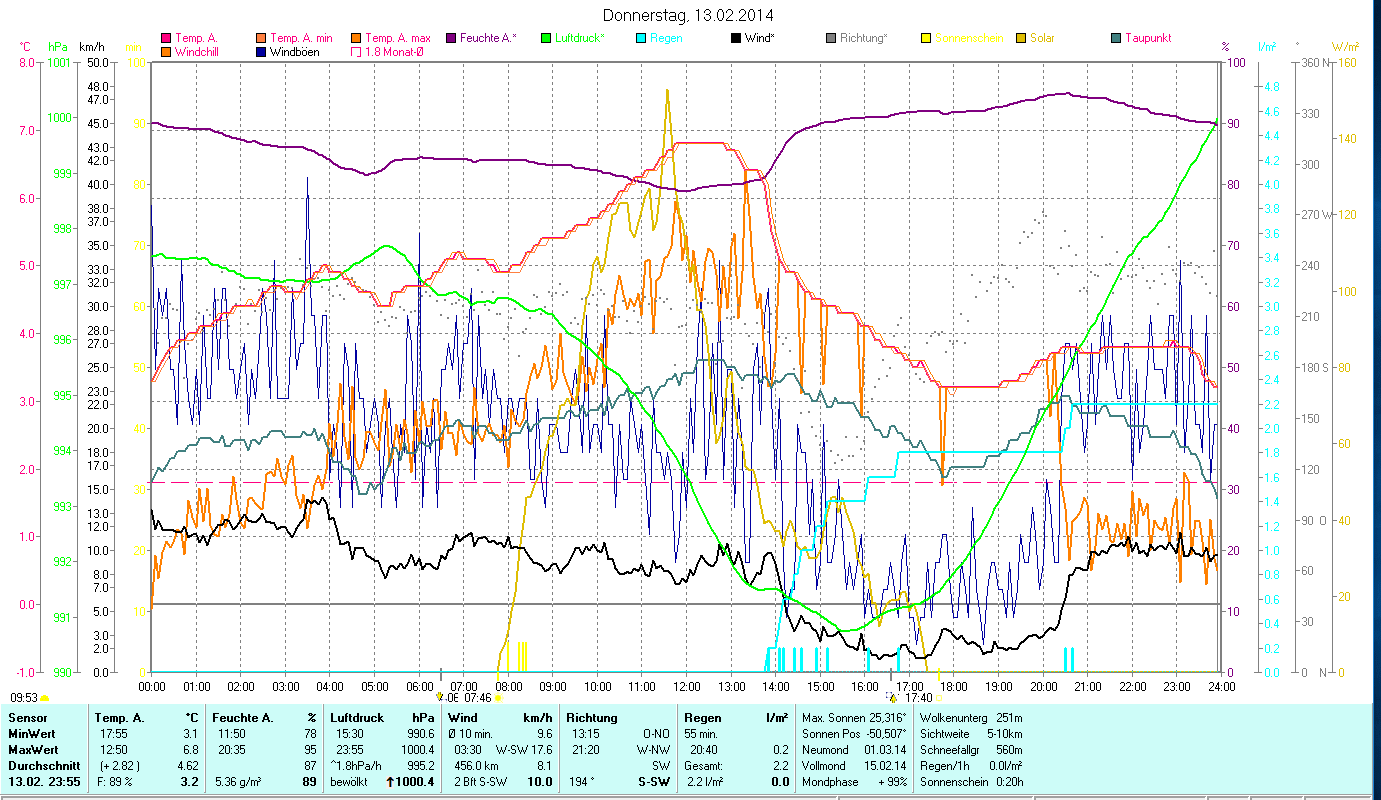Click the 194 ° wind direction value
1381x800 pixels.
[582, 782]
